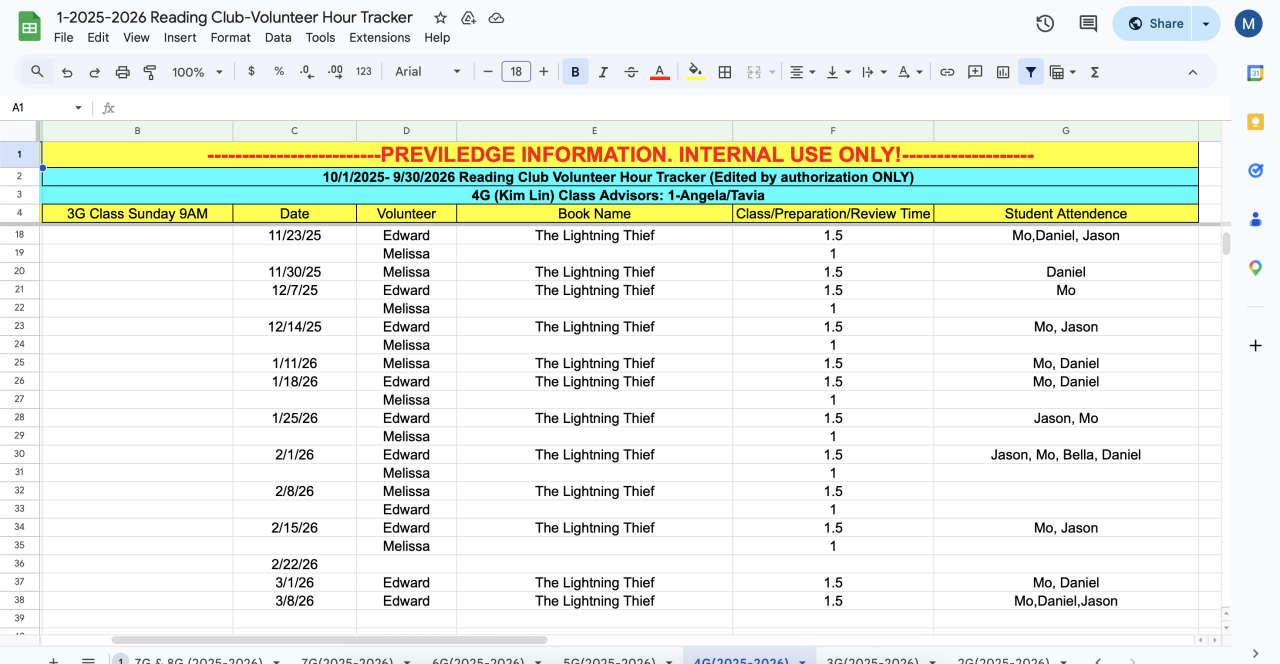
Task: Select the paint format tool
Action: (150, 72)
